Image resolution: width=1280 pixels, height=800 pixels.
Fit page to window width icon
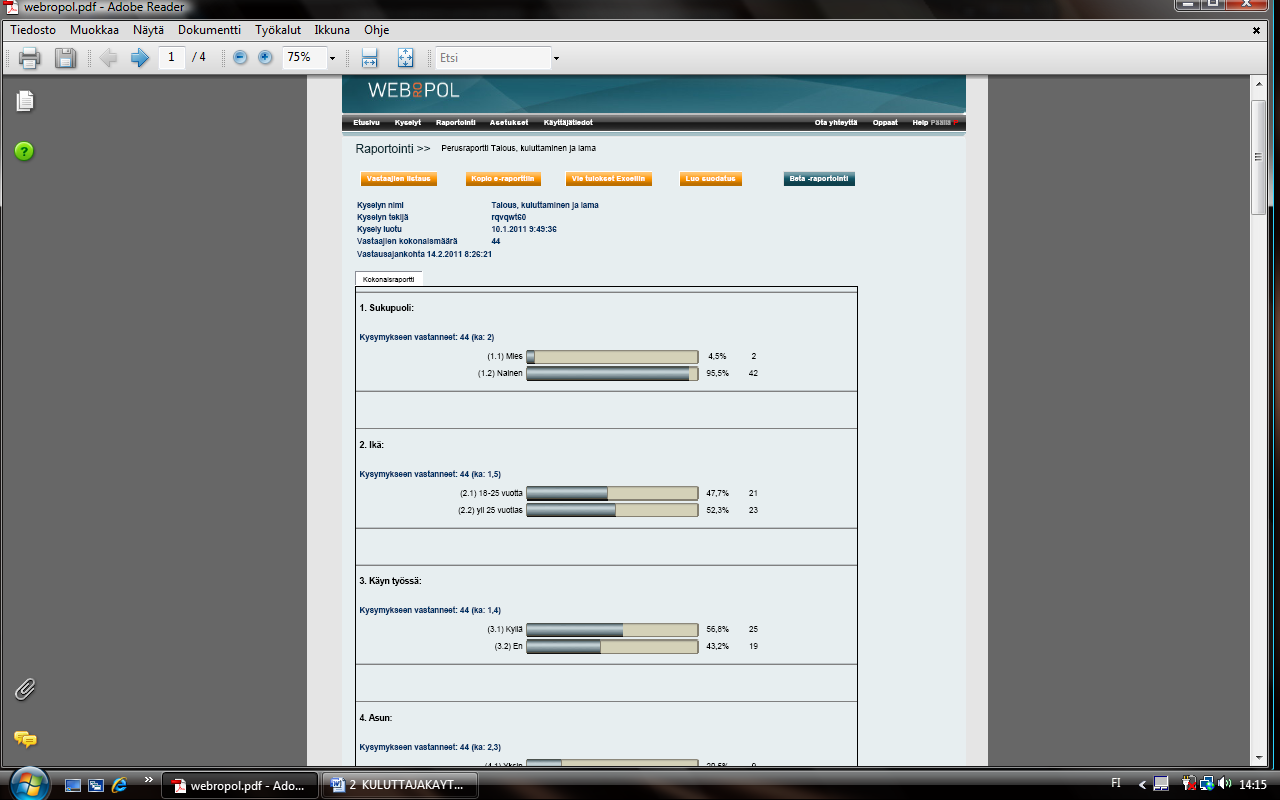(x=369, y=58)
